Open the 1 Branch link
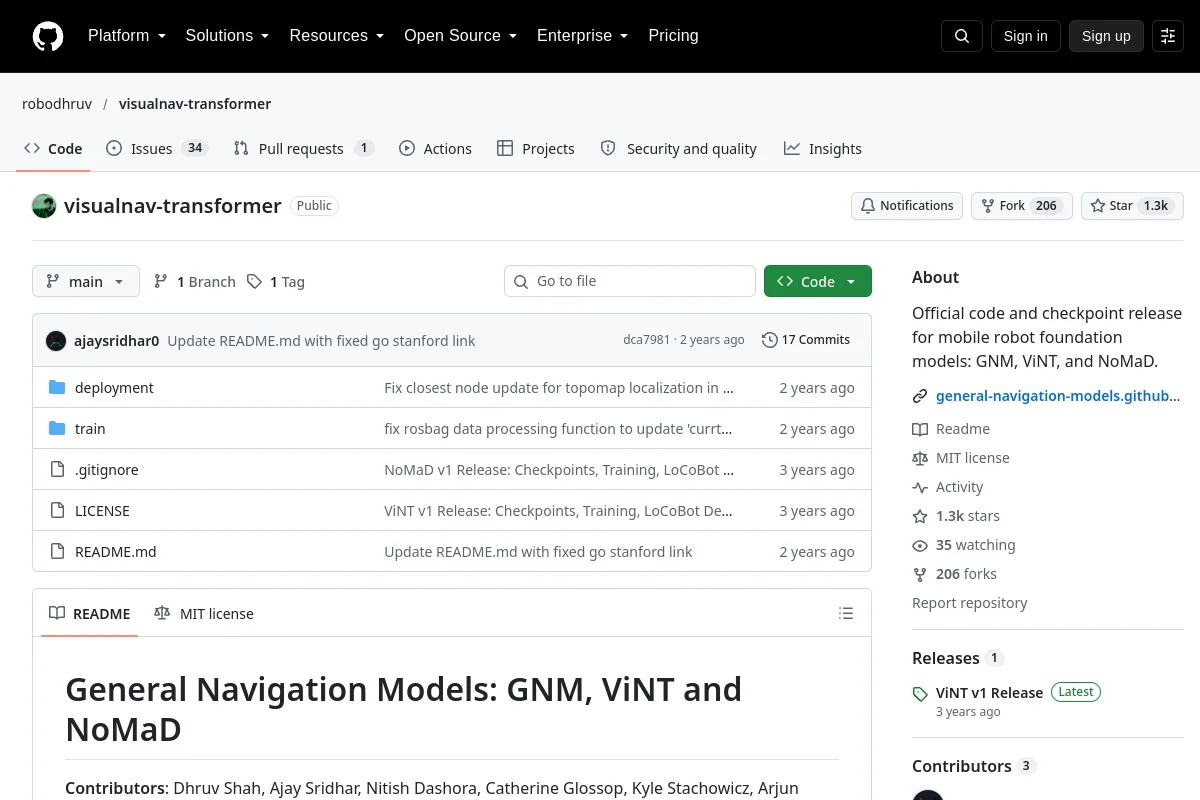 pos(195,282)
